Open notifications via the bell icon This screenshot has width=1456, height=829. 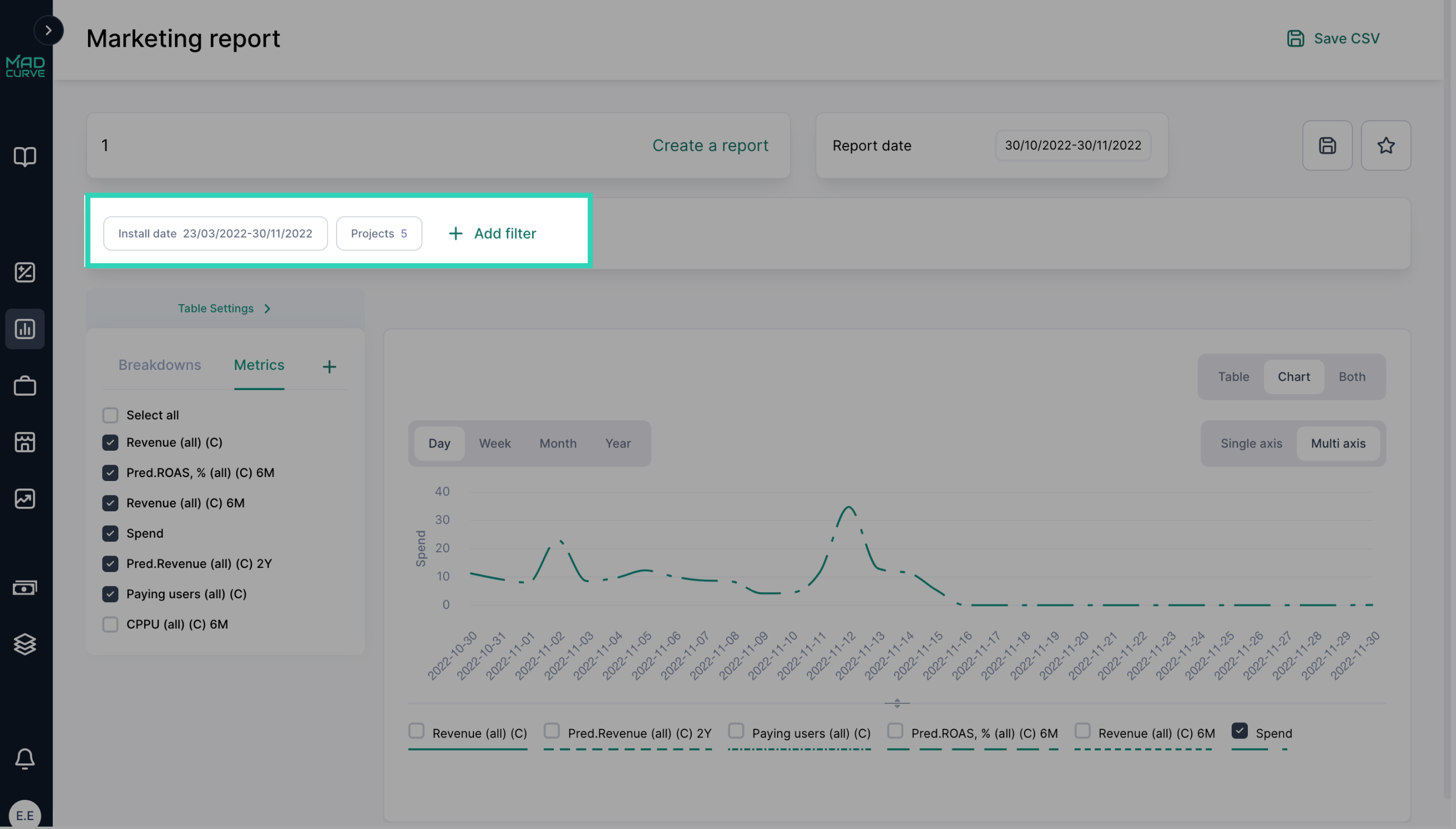(25, 758)
